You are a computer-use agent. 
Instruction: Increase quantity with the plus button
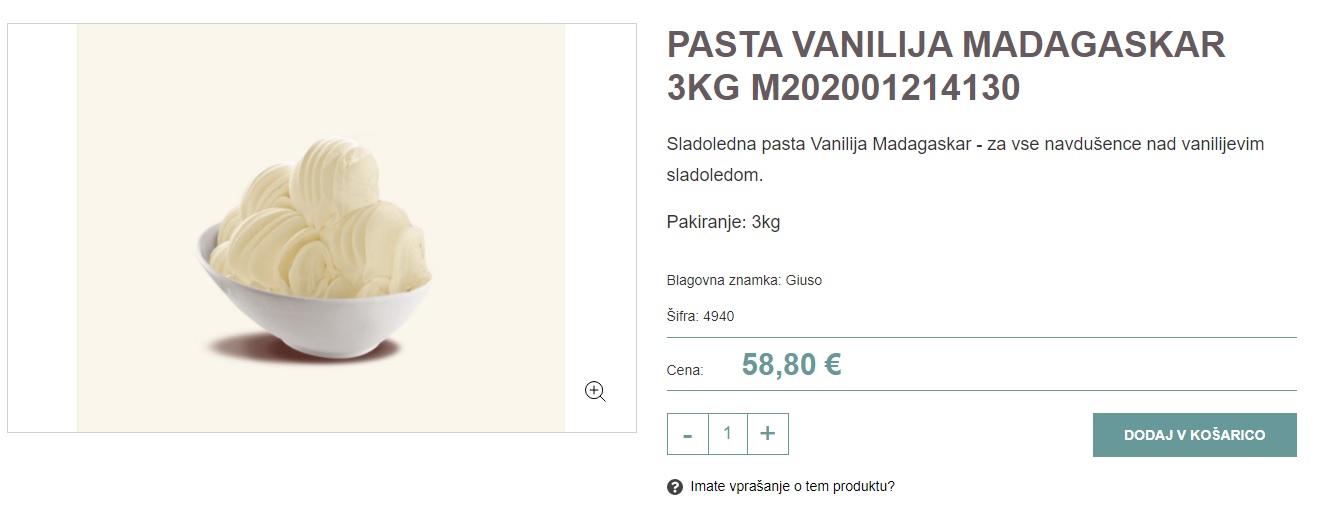[768, 434]
